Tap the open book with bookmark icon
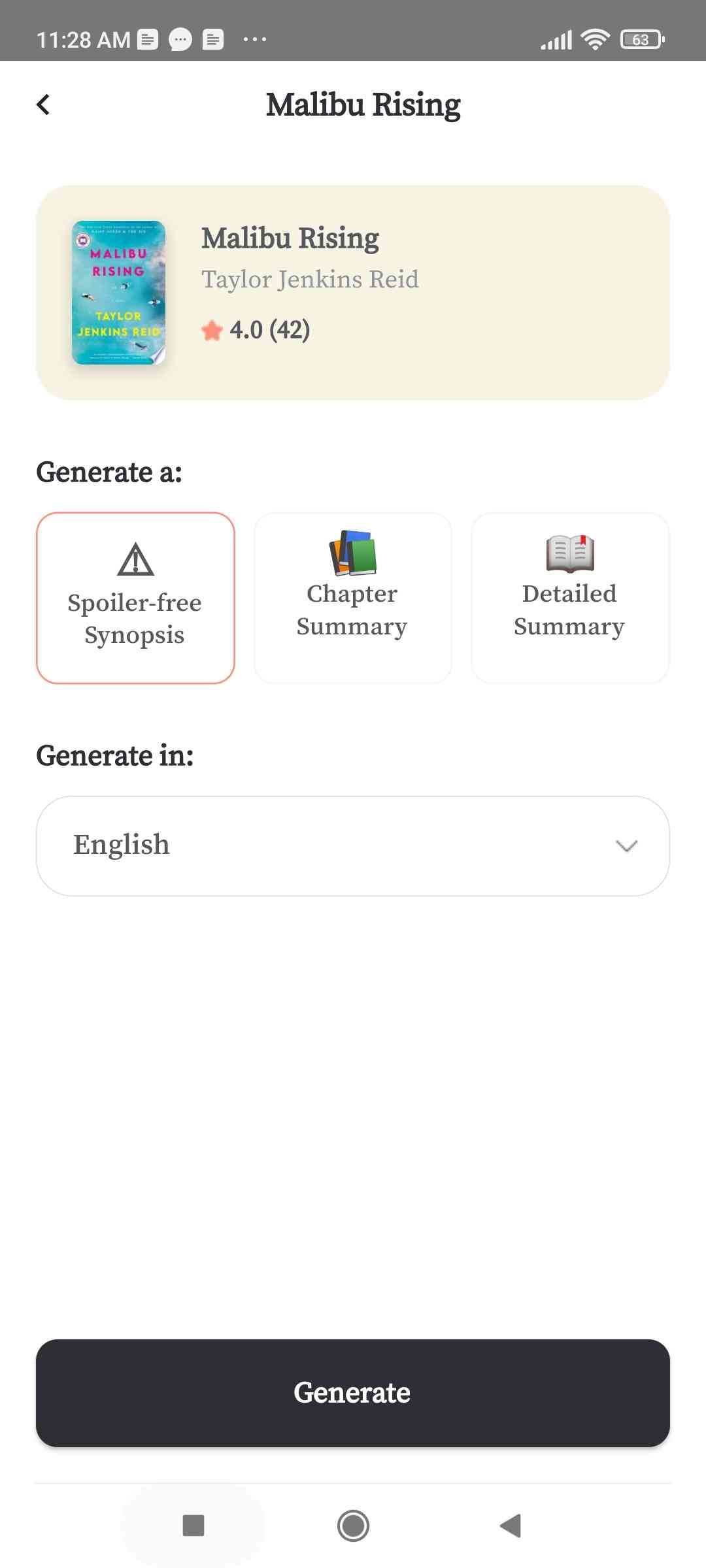This screenshot has width=706, height=1568. 570,553
